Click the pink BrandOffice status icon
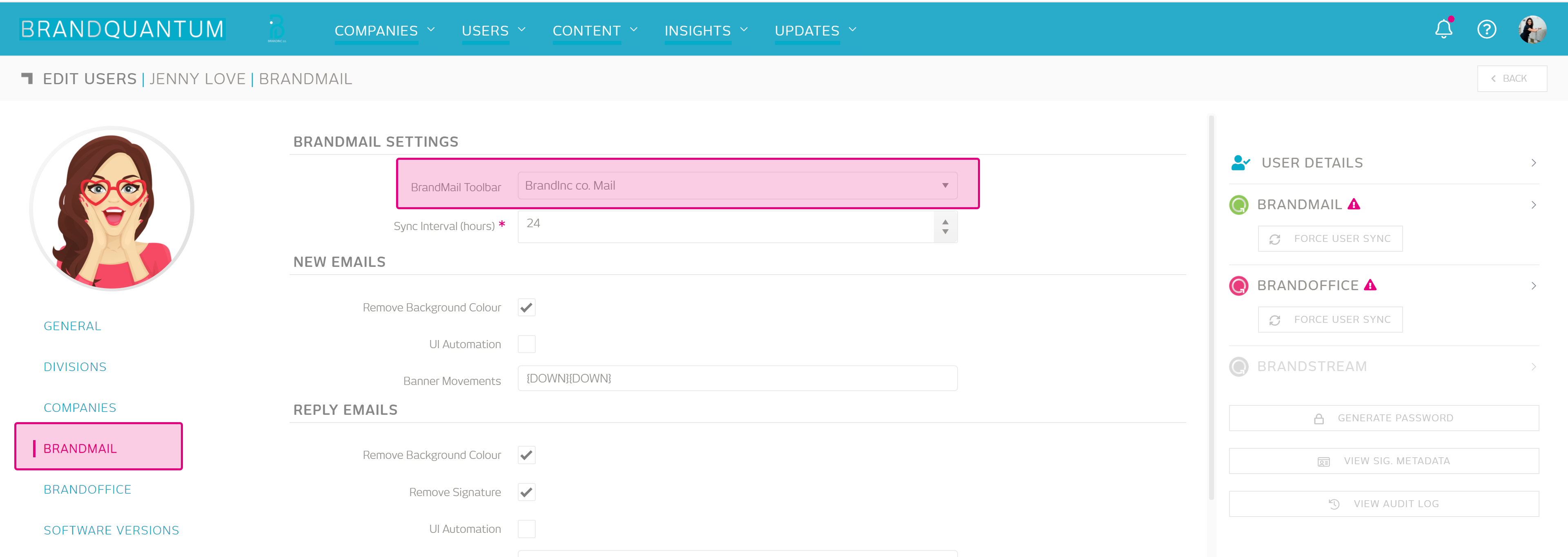This screenshot has height=557, width=1568. (x=1239, y=286)
